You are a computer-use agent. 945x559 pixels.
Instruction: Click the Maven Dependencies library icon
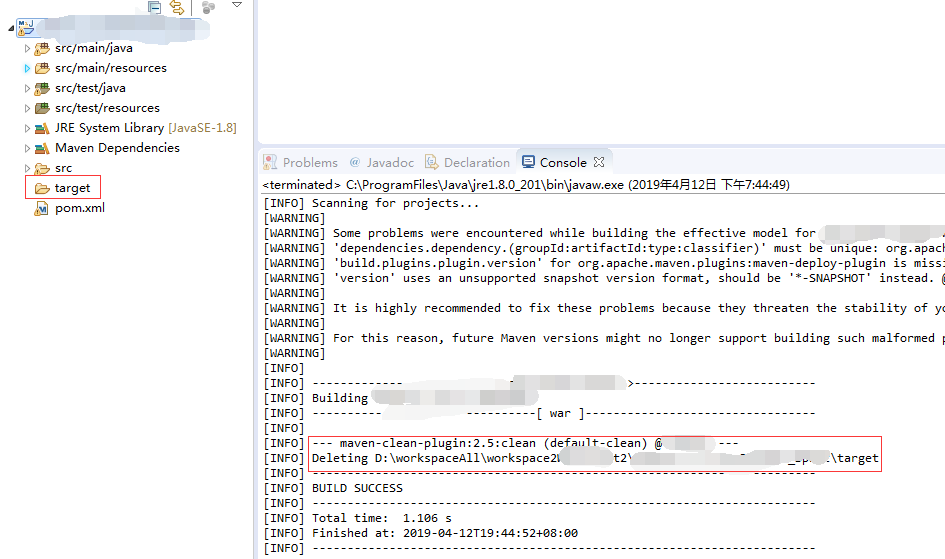pos(42,148)
